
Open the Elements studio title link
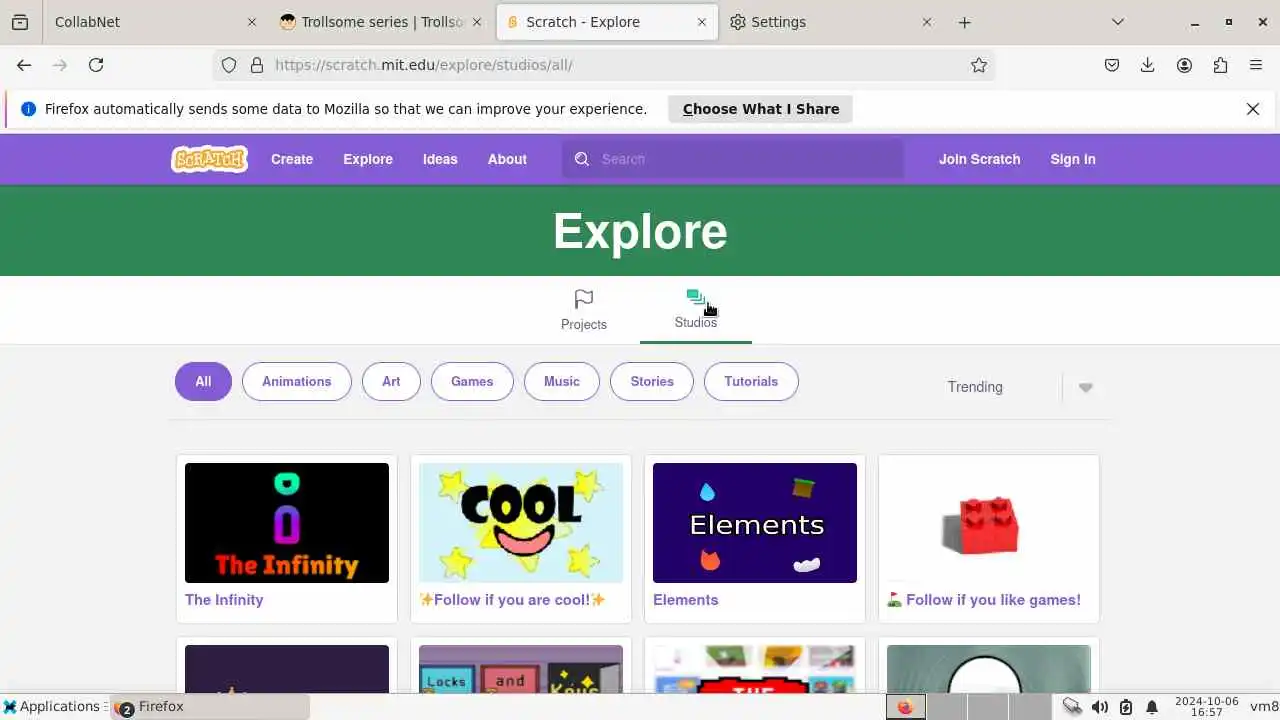pyautogui.click(x=686, y=600)
